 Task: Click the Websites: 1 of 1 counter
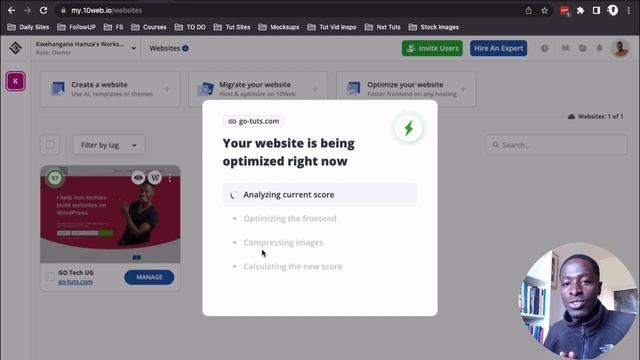click(x=596, y=116)
